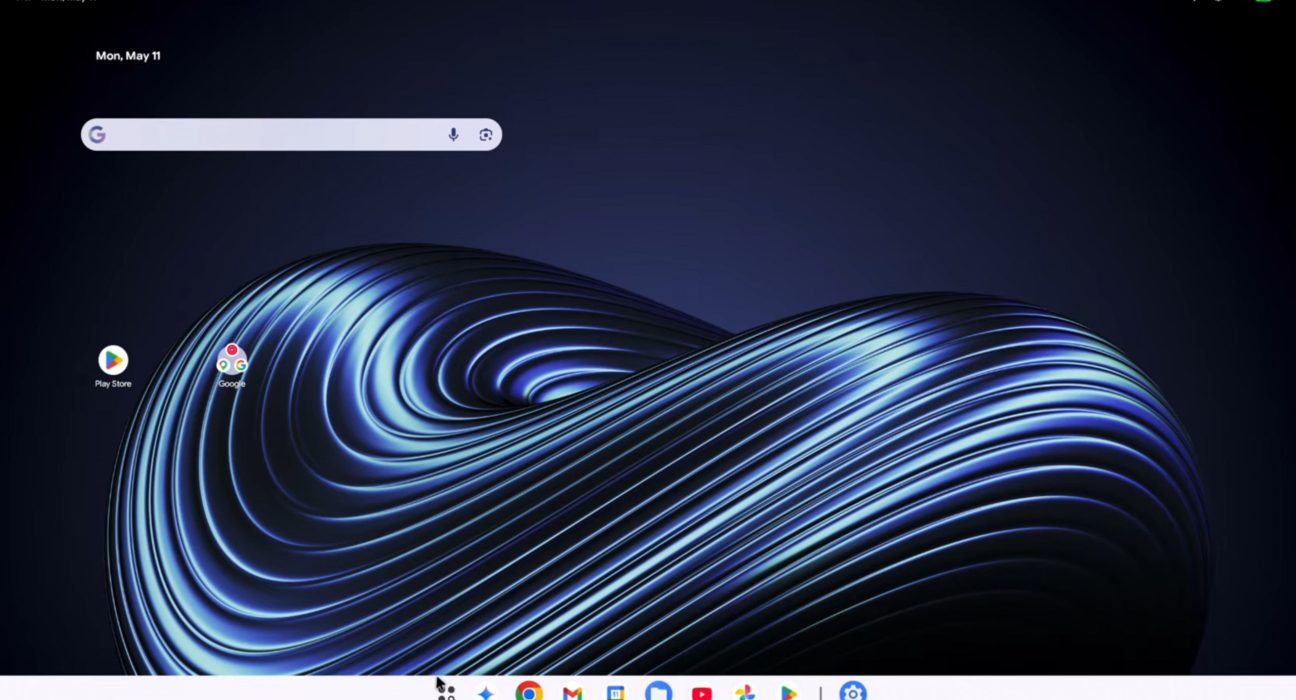The width and height of the screenshot is (1296, 700).
Task: Open Google Photos from the taskbar
Action: pyautogui.click(x=744, y=693)
